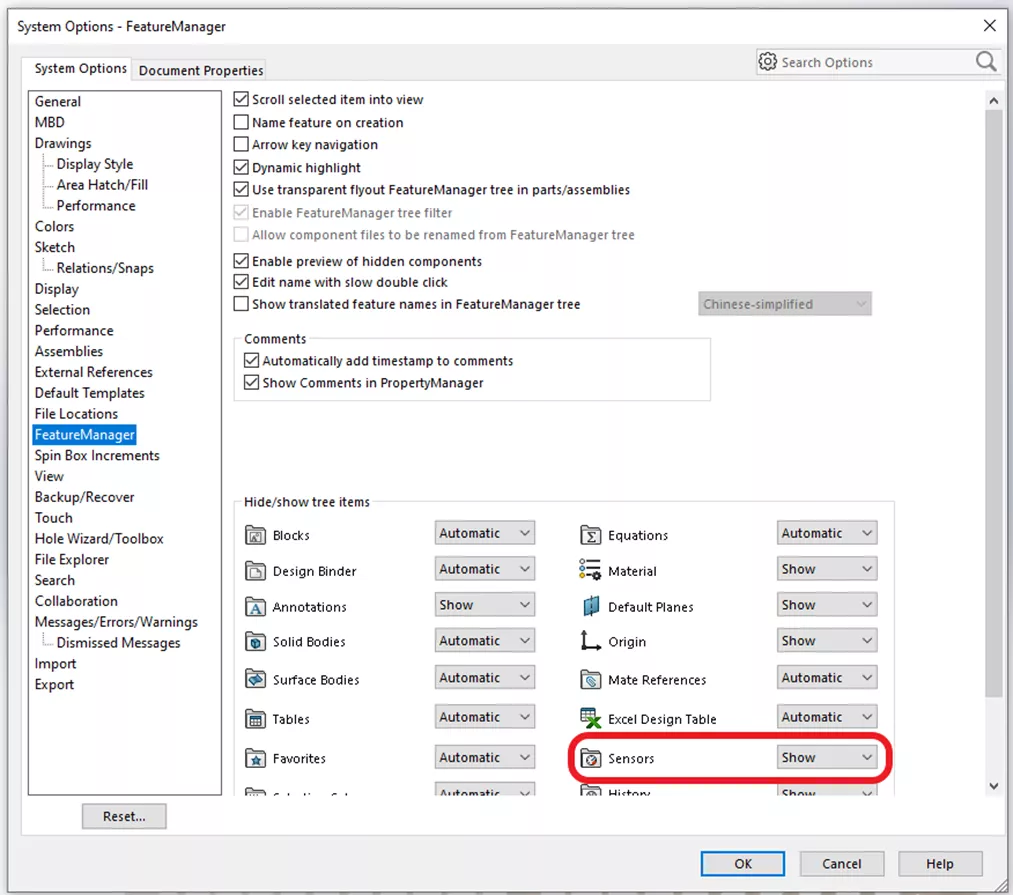The width and height of the screenshot is (1013, 895).
Task: Click the Sensors folder icon
Action: (590, 759)
